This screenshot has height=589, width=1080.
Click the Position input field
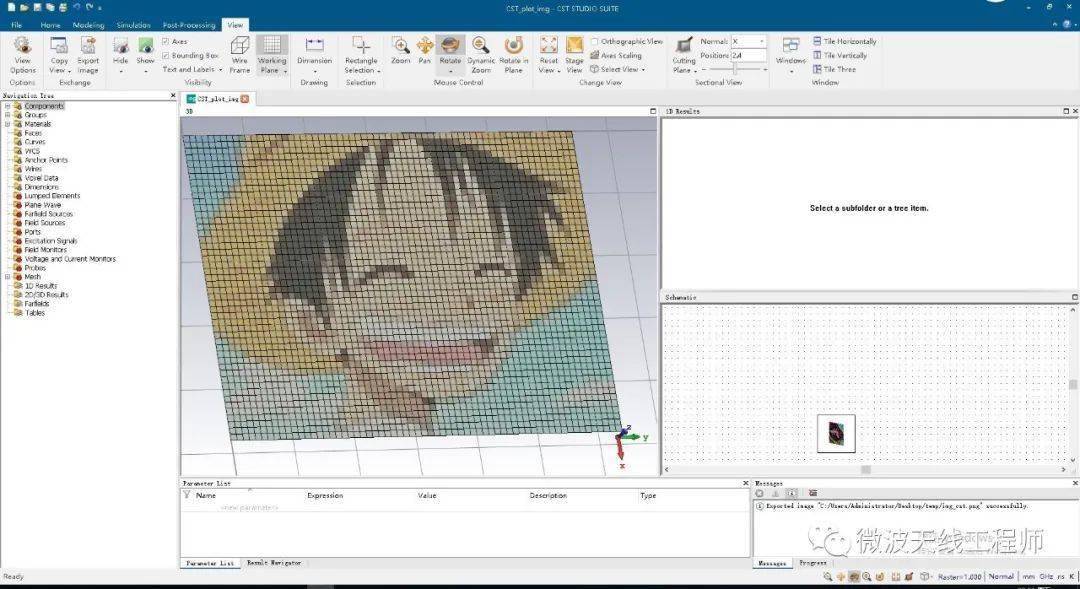(748, 56)
